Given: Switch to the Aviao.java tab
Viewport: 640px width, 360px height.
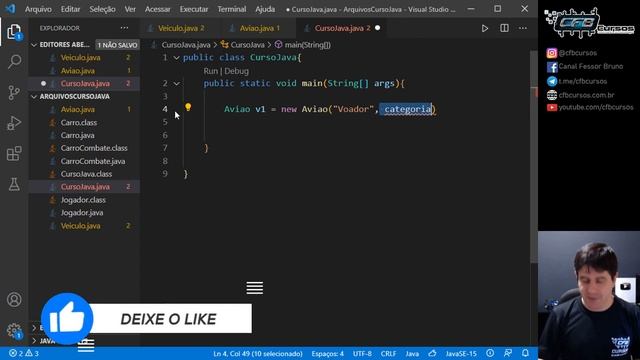Looking at the screenshot, I should click(257, 28).
